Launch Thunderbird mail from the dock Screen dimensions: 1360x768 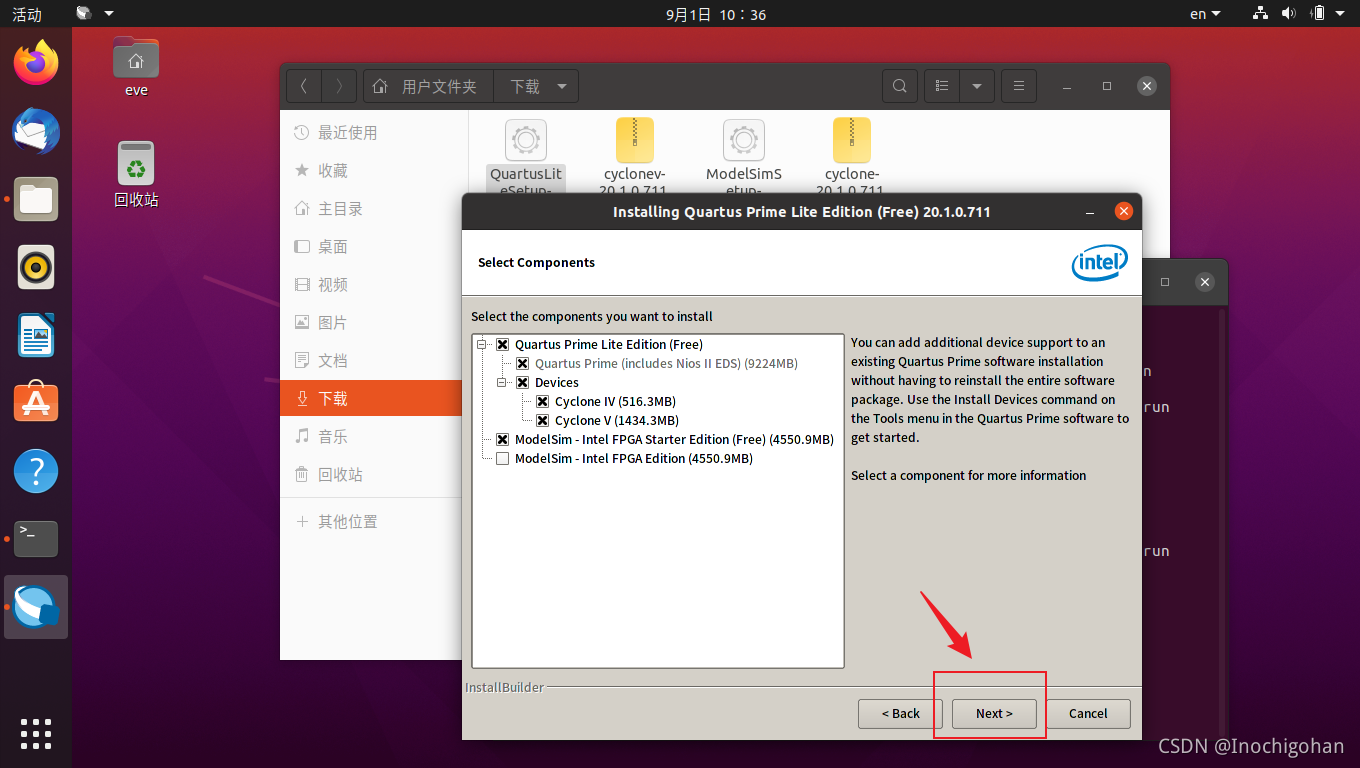pos(36,131)
